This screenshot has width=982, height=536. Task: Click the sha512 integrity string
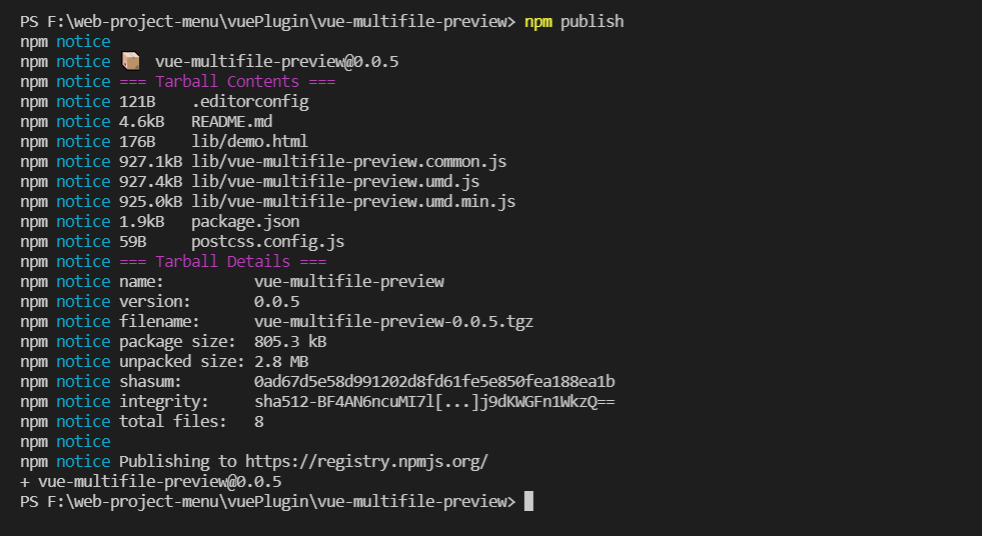434,401
